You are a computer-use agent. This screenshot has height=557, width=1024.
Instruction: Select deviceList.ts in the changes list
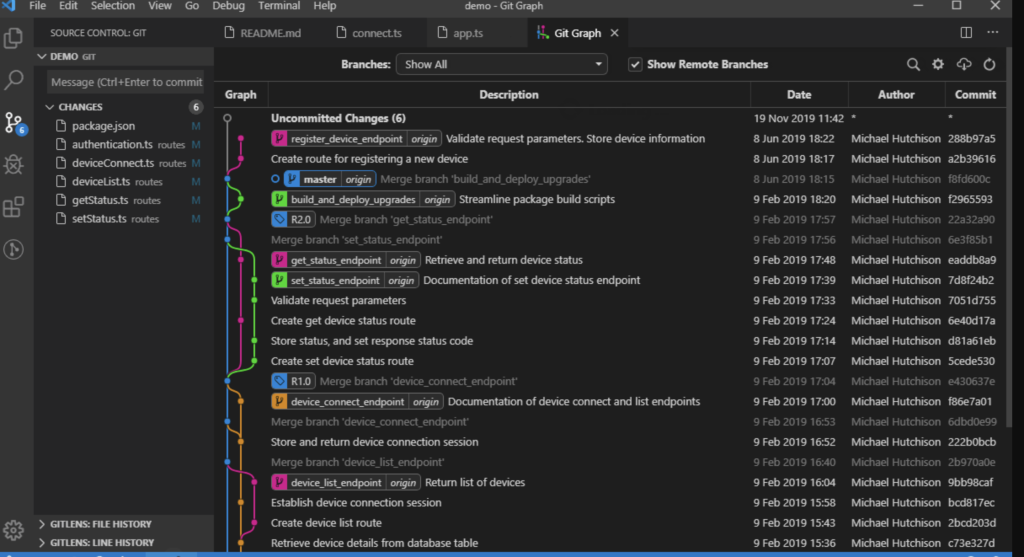[124, 182]
